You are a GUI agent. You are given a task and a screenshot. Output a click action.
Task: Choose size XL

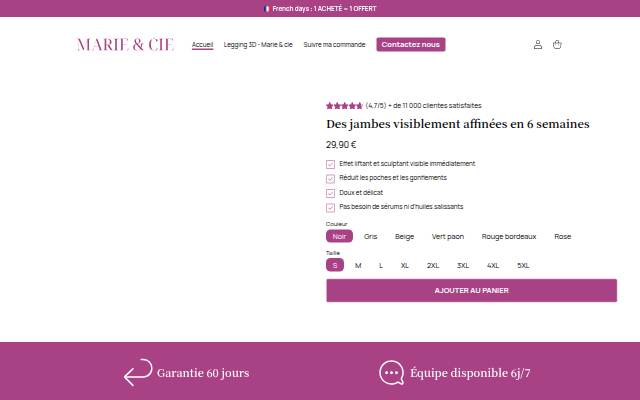click(x=404, y=265)
